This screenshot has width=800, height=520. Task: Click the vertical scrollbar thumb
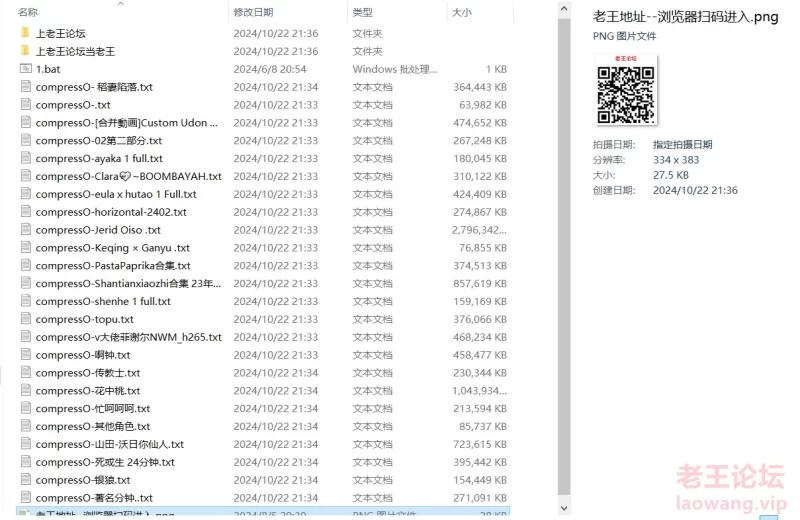(x=564, y=257)
